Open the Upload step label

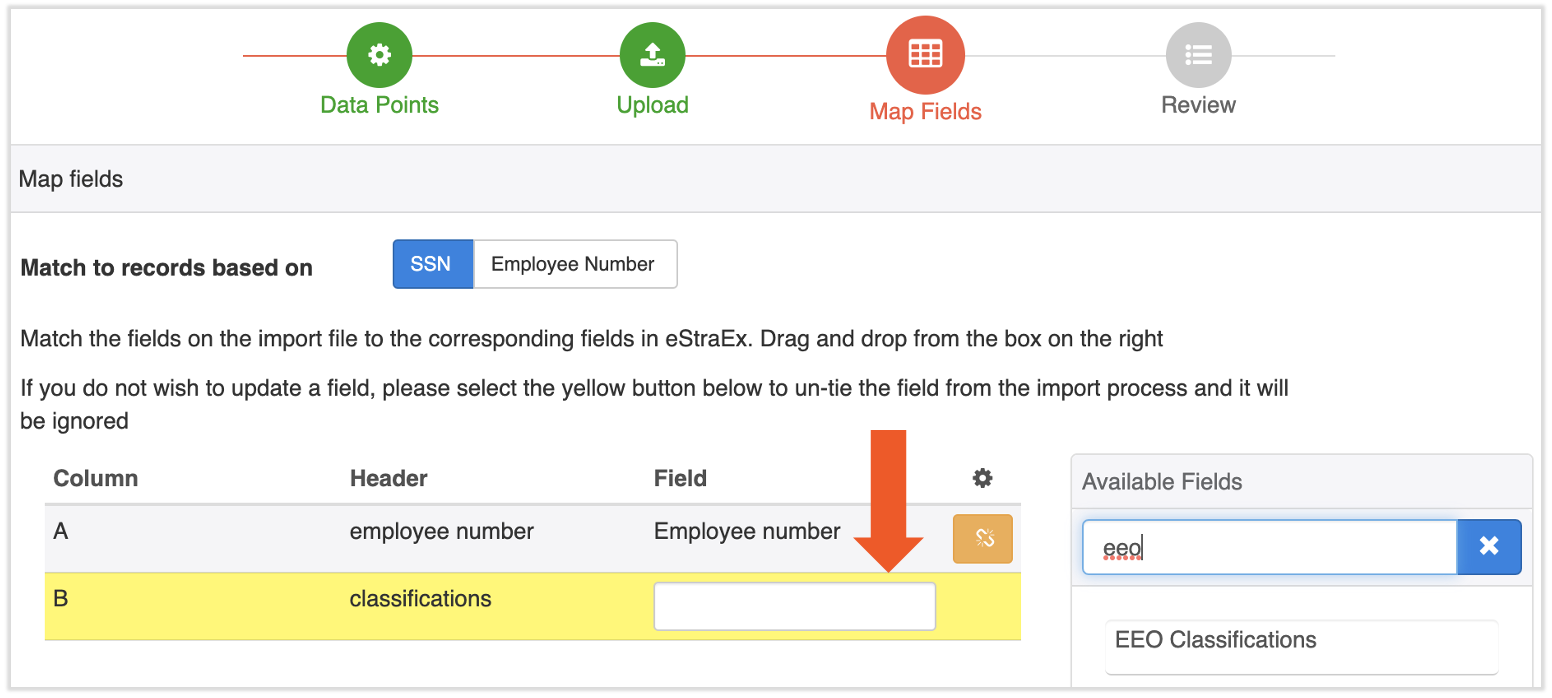tap(652, 105)
